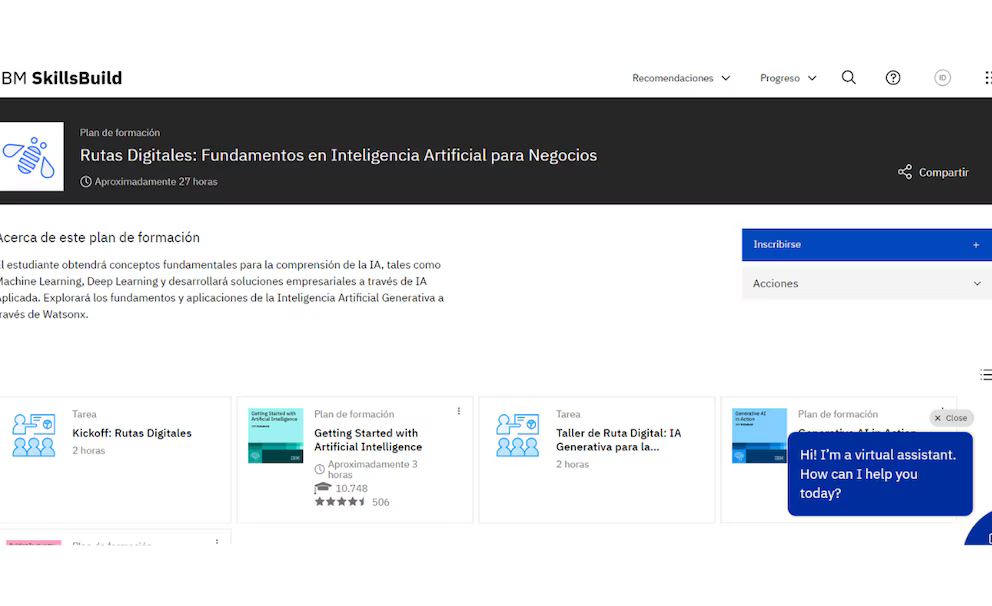This screenshot has height=606, width=992.
Task: Open the search magnifier in header
Action: [848, 78]
